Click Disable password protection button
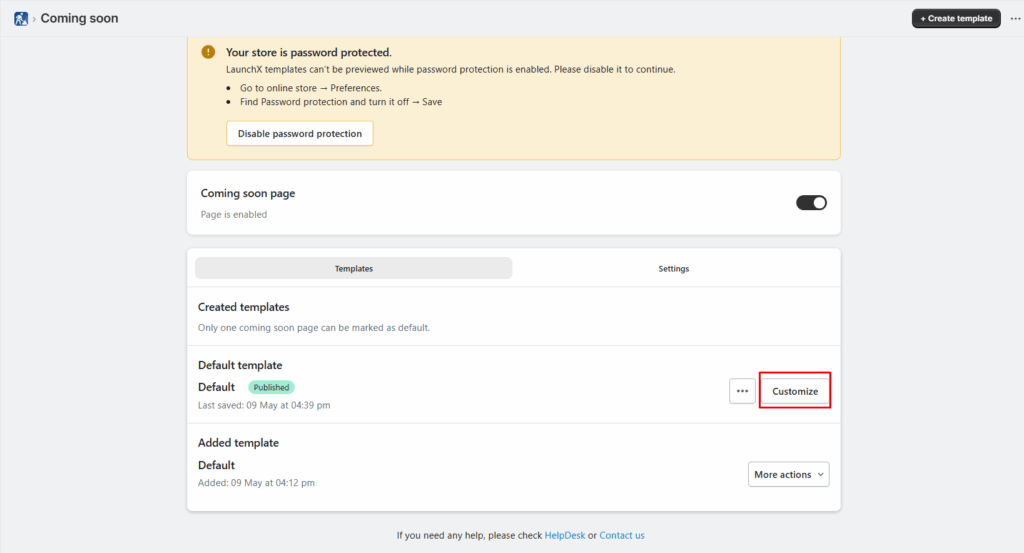1024x553 pixels. [x=300, y=133]
